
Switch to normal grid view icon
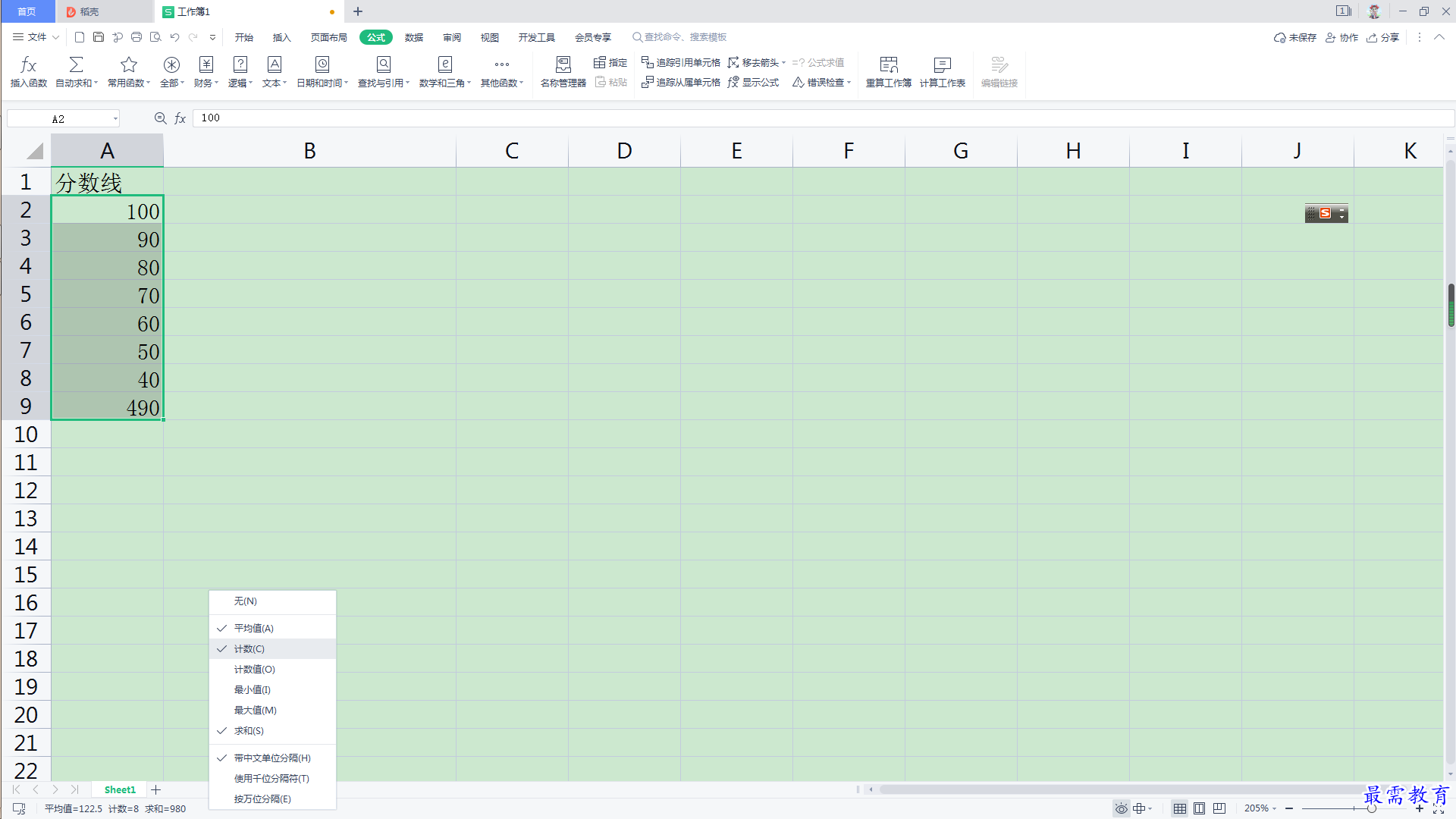click(1180, 808)
